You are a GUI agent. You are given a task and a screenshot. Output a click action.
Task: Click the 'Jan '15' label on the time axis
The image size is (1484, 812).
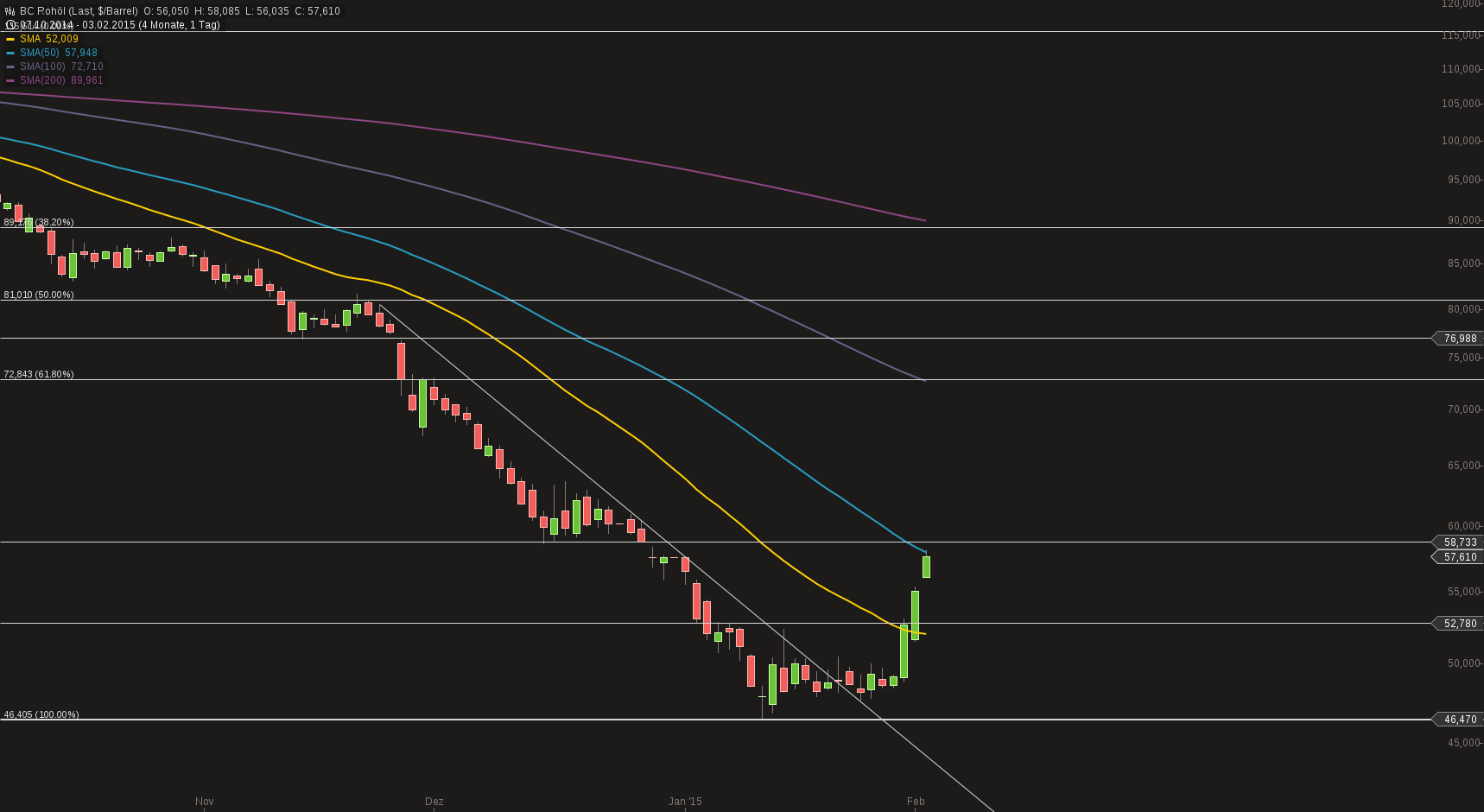click(685, 802)
